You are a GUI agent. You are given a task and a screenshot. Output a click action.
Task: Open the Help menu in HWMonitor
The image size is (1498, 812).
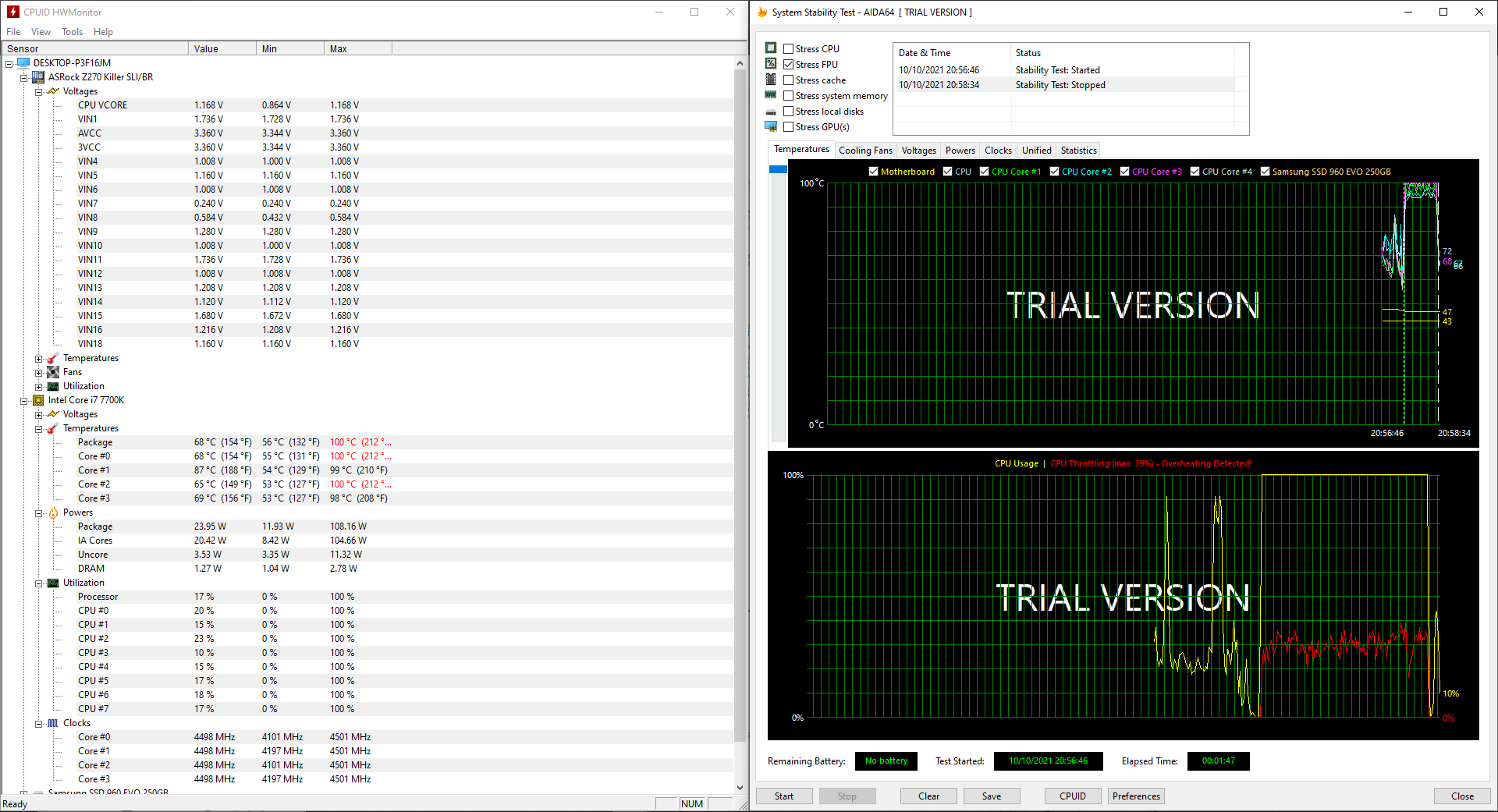click(x=103, y=32)
